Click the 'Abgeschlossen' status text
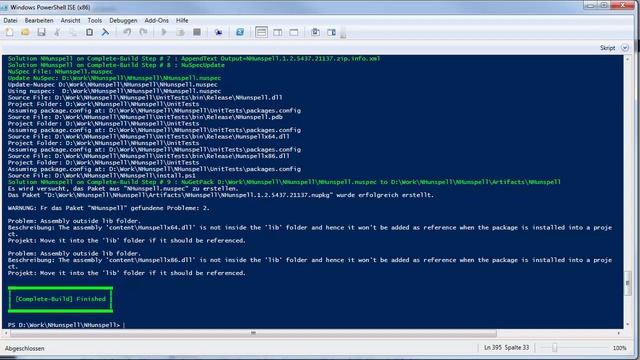 click(24, 348)
